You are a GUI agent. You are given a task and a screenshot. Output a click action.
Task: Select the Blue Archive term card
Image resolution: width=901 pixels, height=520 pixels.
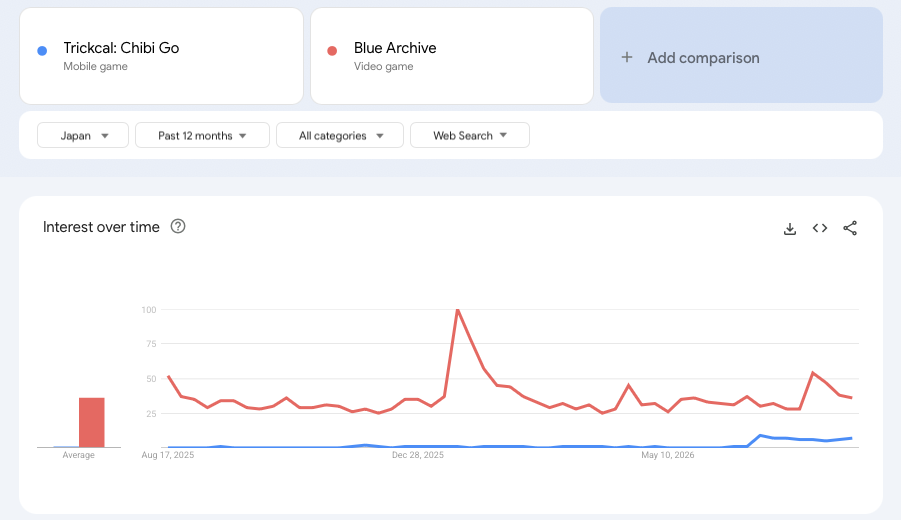[x=452, y=56]
